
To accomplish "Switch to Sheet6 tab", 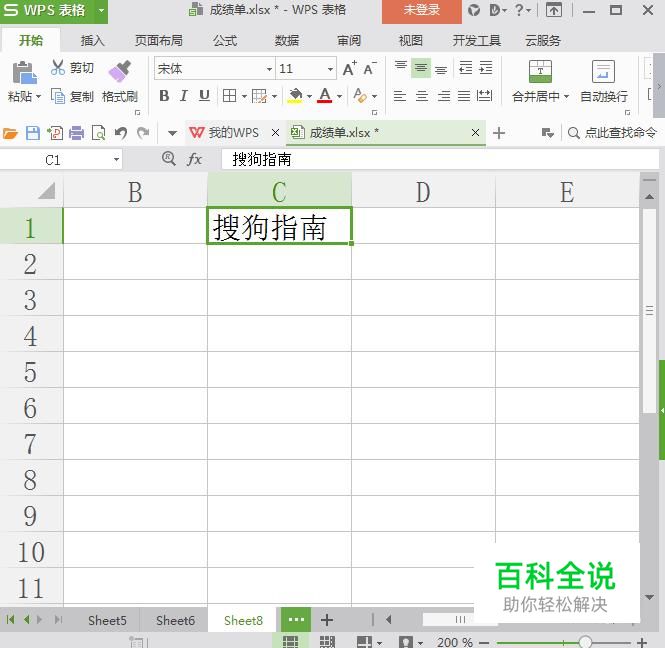I will click(x=175, y=620).
